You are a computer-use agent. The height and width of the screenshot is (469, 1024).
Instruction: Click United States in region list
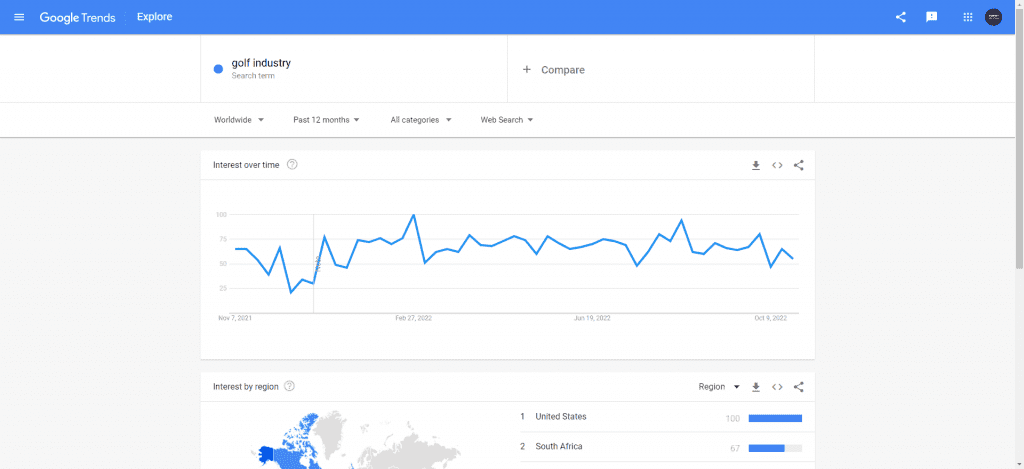pos(561,417)
